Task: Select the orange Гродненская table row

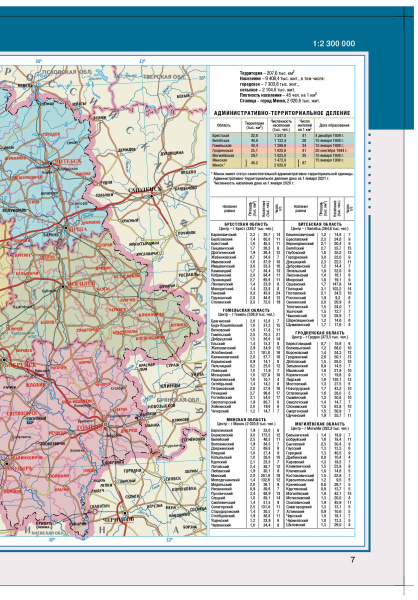Action: pos(282,151)
